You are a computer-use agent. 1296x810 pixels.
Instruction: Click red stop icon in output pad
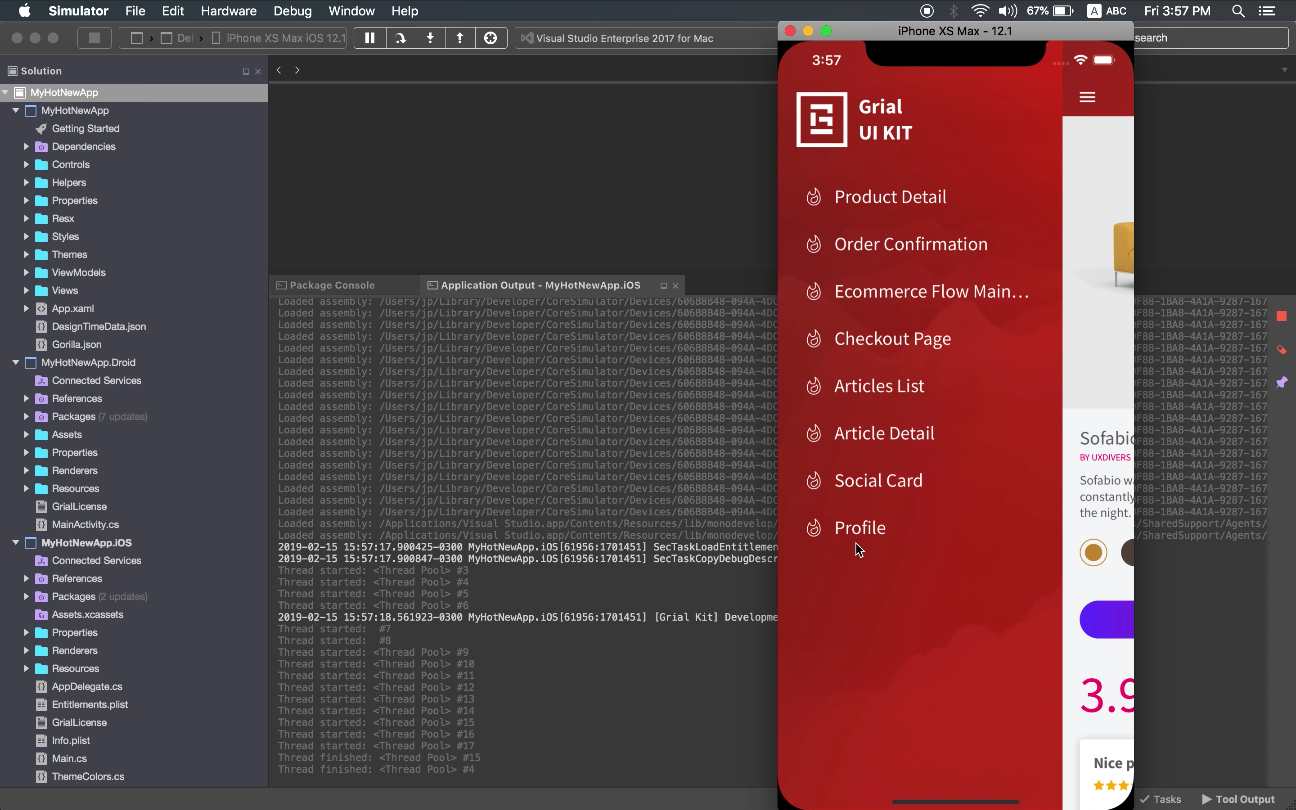click(1281, 316)
